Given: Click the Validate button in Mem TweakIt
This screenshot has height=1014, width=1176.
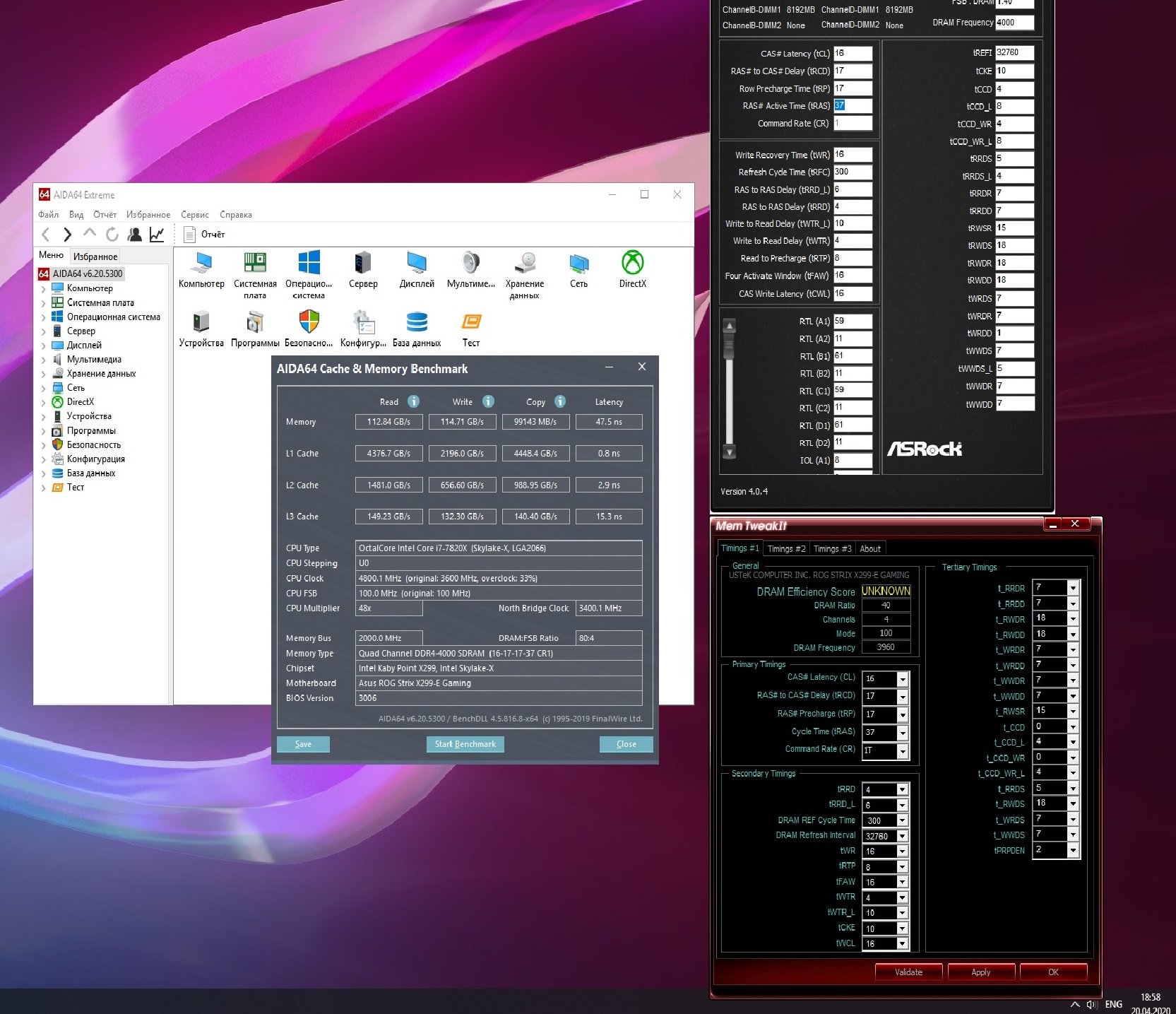Looking at the screenshot, I should tap(908, 972).
